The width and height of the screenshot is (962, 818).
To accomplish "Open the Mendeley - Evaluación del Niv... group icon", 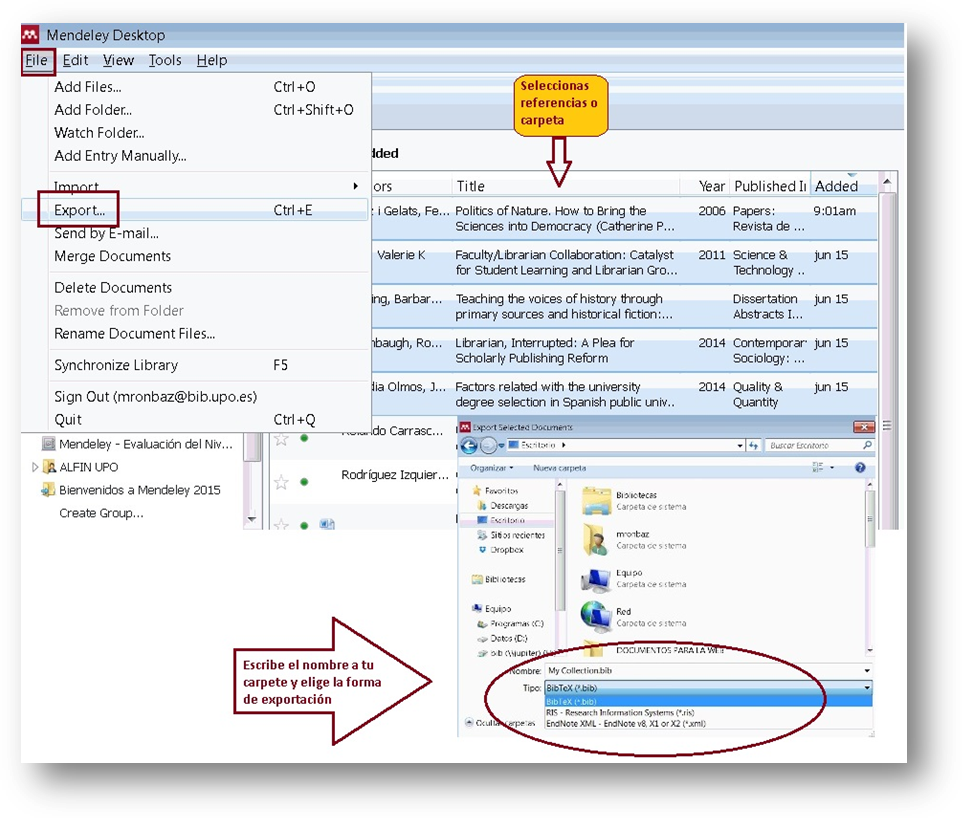I will (48, 444).
